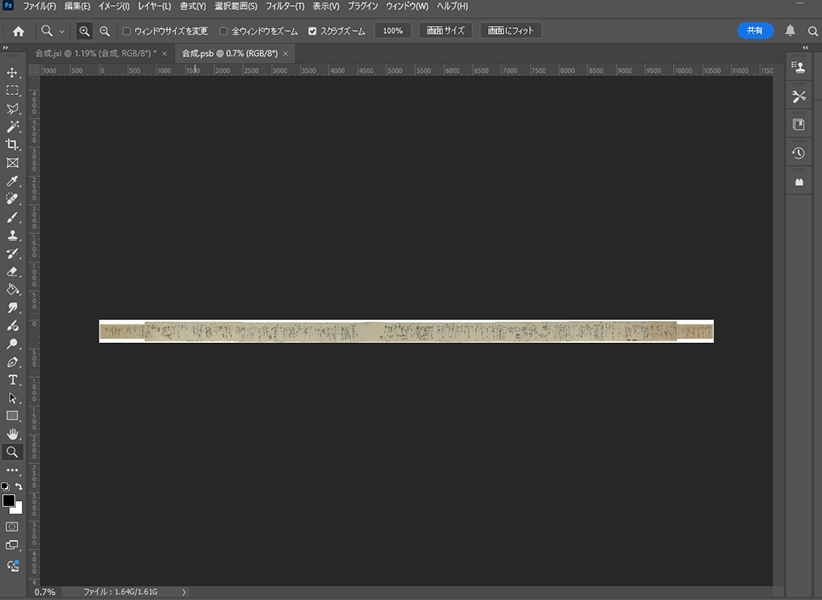
Task: Select the Magic Wand tool
Action: click(13, 127)
